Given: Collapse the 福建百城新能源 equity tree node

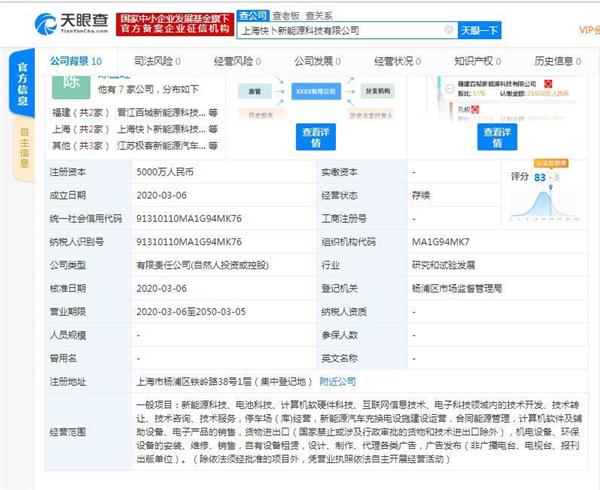Looking at the screenshot, I should click(x=450, y=89).
